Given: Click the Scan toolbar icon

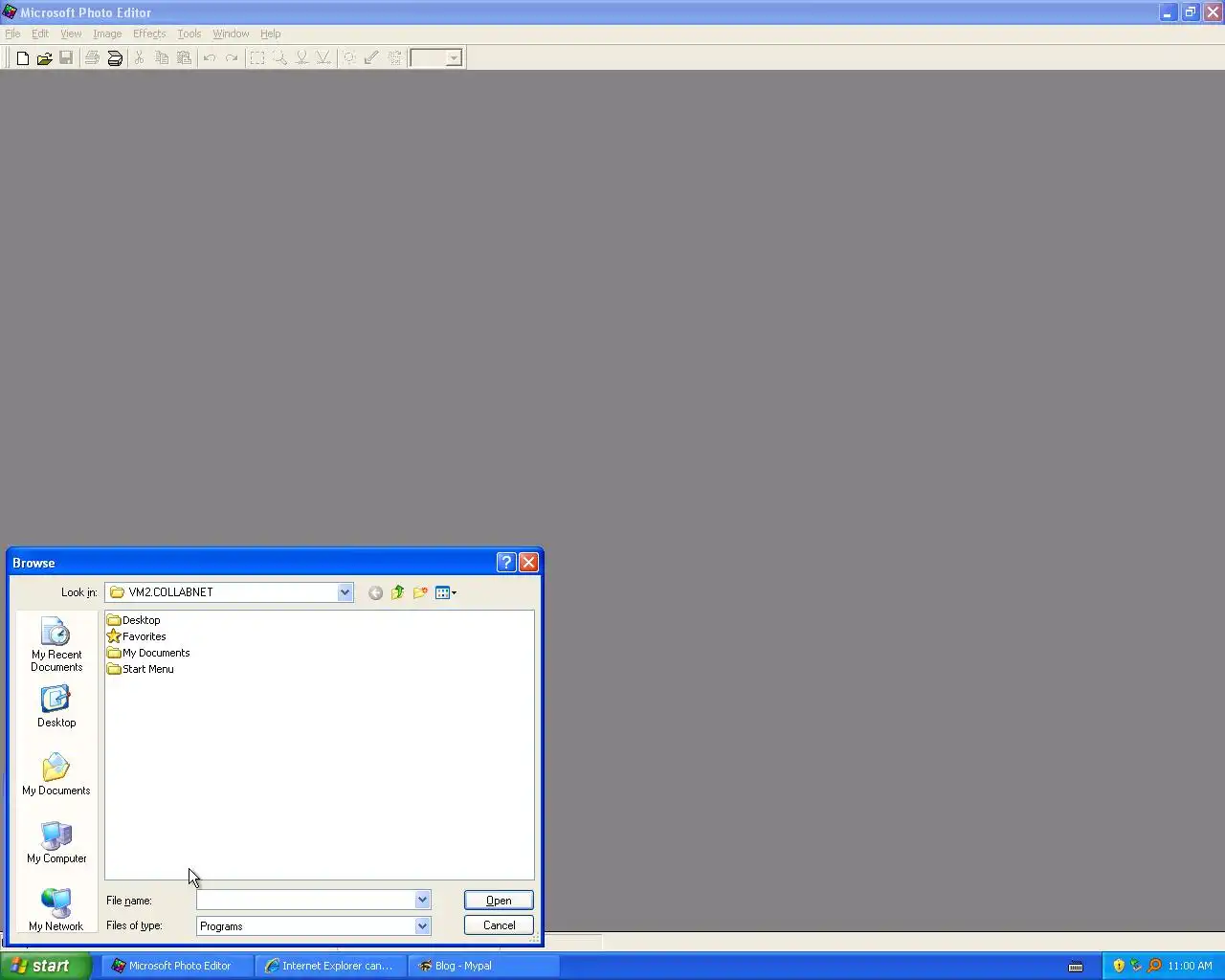Looking at the screenshot, I should [115, 58].
